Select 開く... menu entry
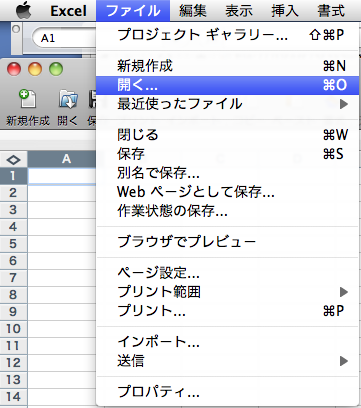 pos(228,85)
